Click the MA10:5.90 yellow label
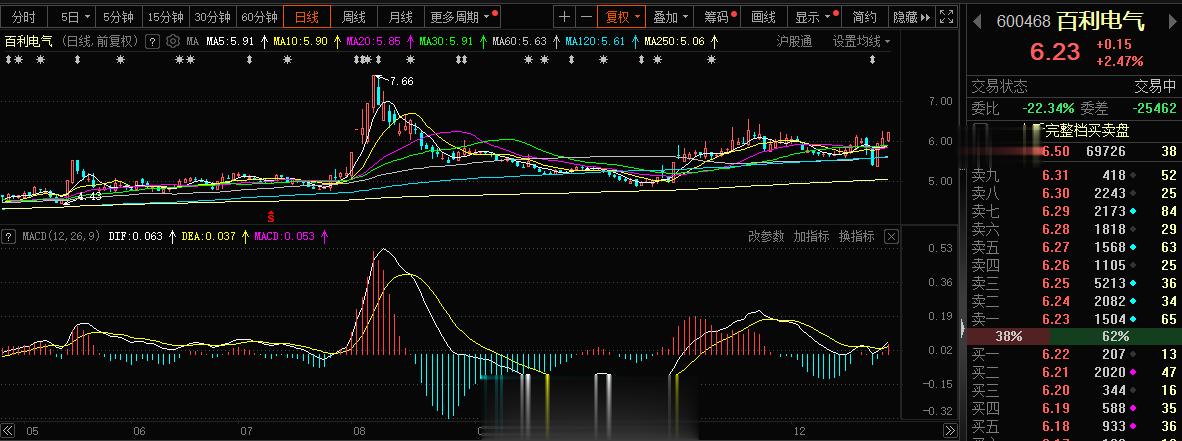Image resolution: width=1182 pixels, height=441 pixels. (x=300, y=41)
